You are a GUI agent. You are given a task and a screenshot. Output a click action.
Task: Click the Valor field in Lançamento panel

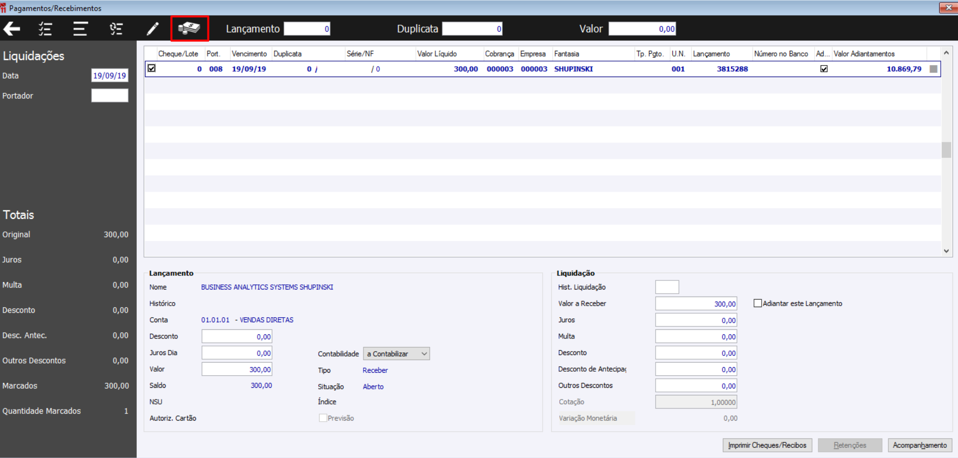click(x=236, y=369)
